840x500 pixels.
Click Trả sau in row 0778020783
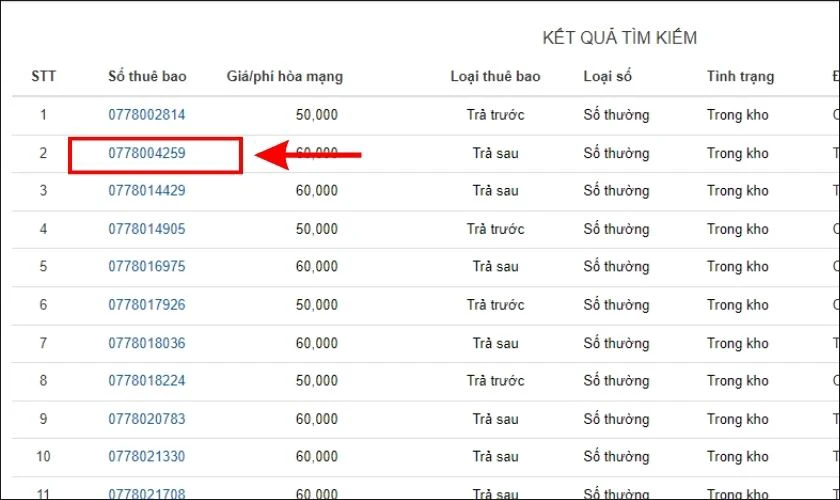pyautogui.click(x=496, y=419)
